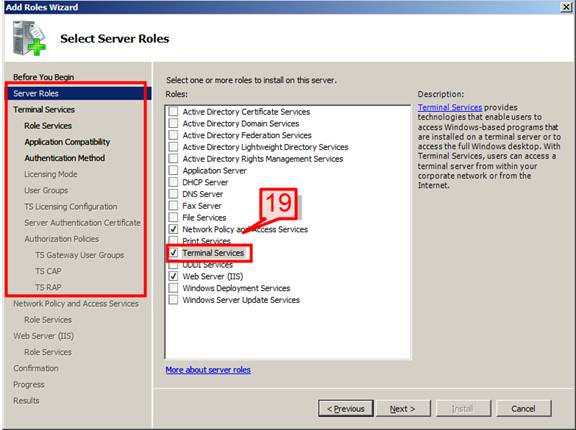The width and height of the screenshot is (576, 430).
Task: Enable the DHCP Server role checkbox
Action: (173, 182)
